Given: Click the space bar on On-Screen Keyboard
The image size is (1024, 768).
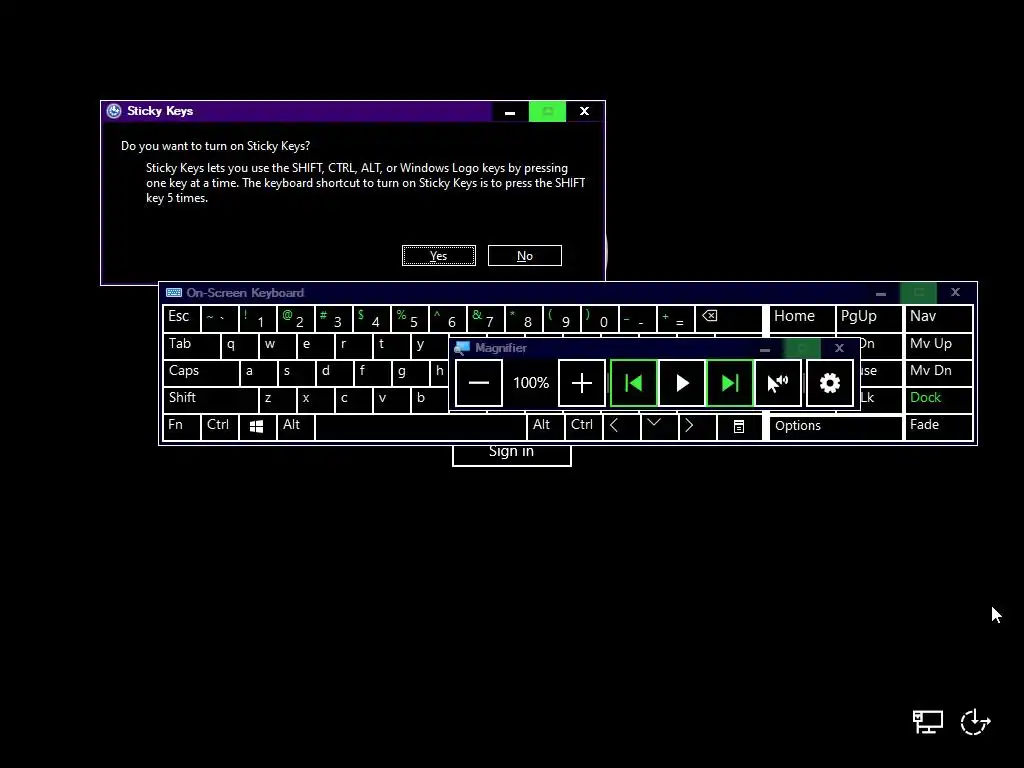Looking at the screenshot, I should click(421, 426).
